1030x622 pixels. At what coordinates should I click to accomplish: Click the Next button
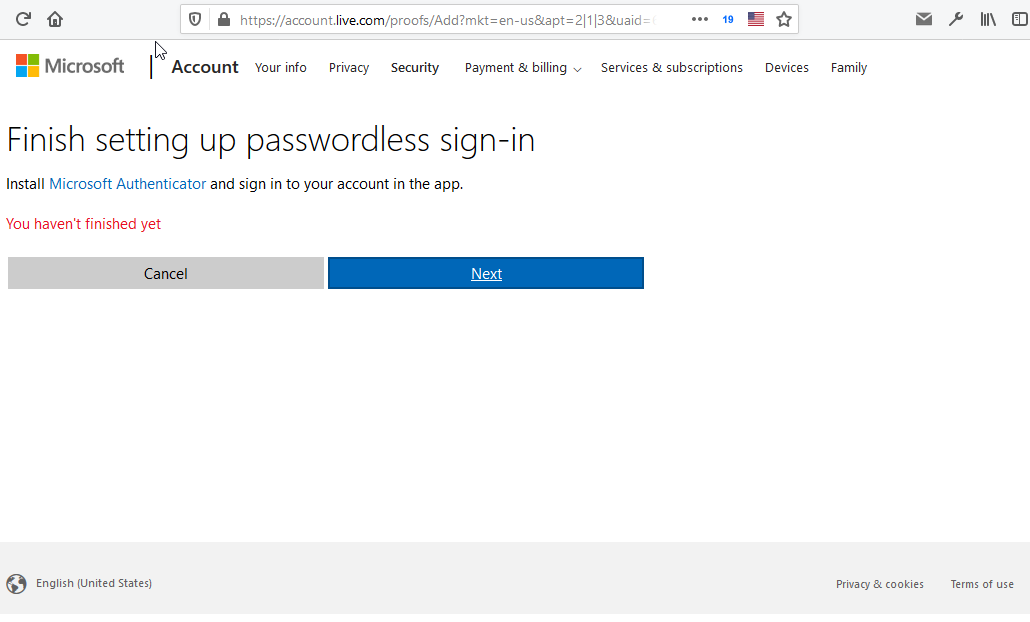(485, 272)
